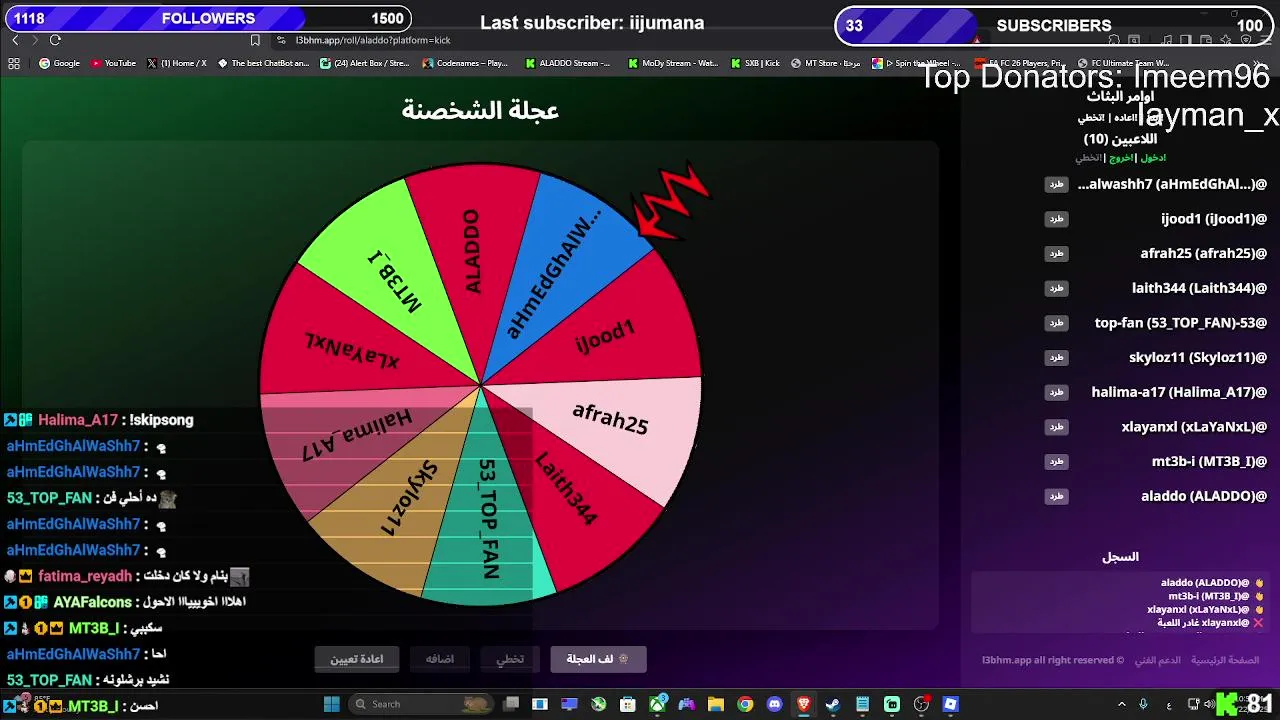Kick player aHmEdGhAlWaShh7 with طرد button
Image resolution: width=1280 pixels, height=720 pixels.
click(x=1056, y=184)
